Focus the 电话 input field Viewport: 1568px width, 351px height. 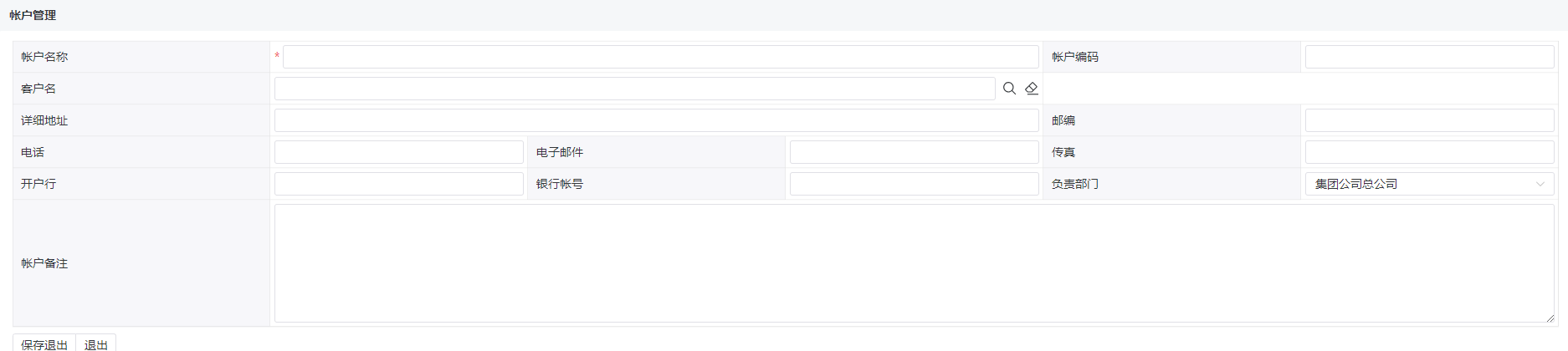(399, 152)
